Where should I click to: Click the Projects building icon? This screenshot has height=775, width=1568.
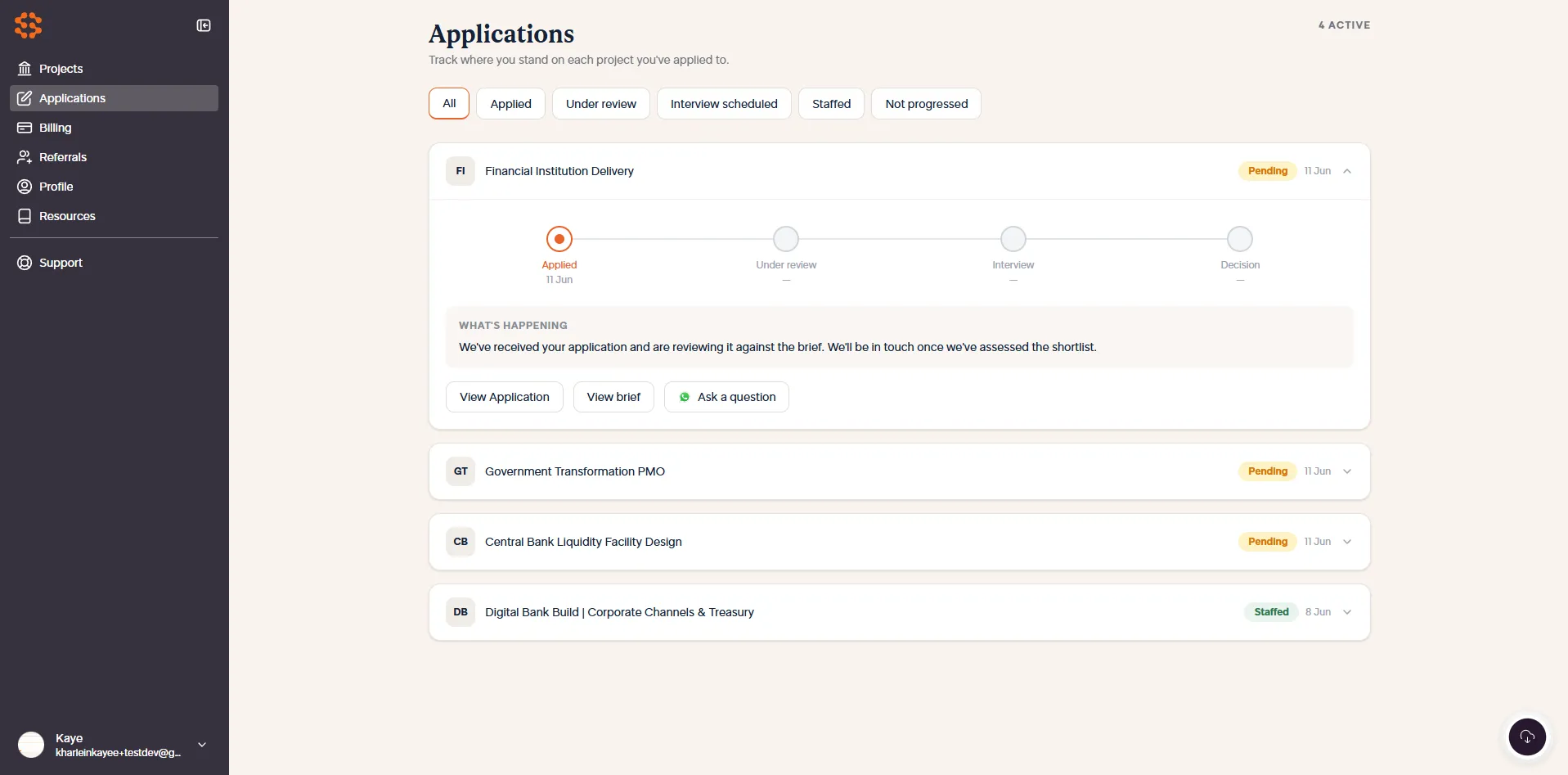[25, 69]
